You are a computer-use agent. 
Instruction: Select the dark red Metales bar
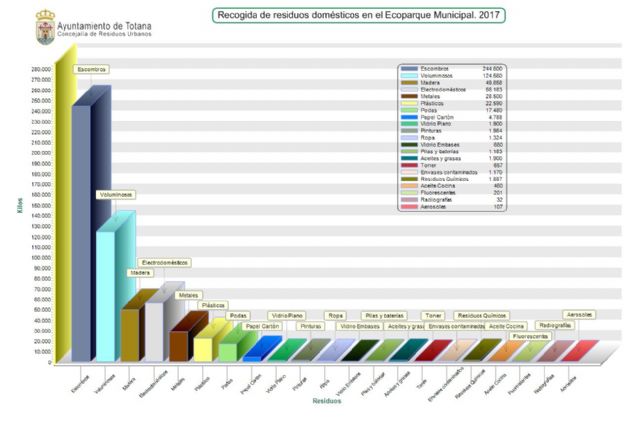click(180, 343)
